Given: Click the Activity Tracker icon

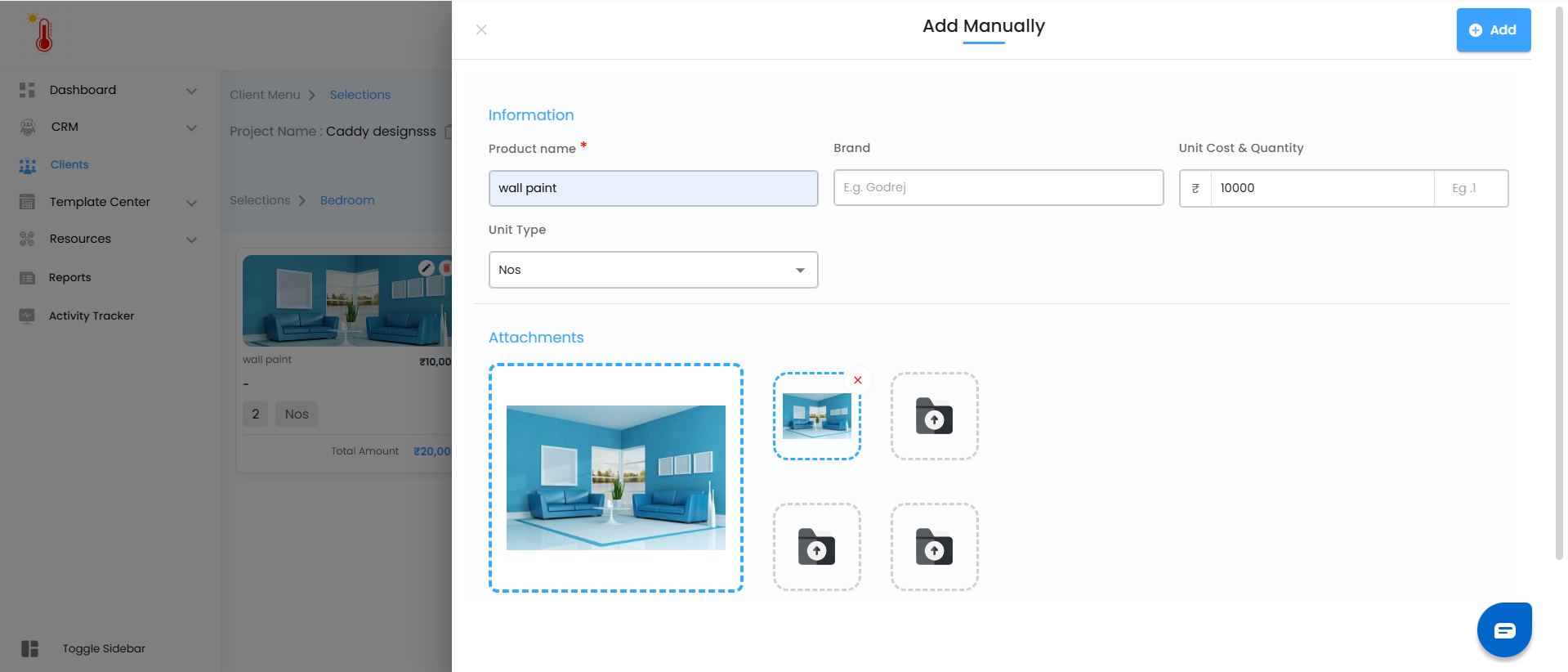Looking at the screenshot, I should point(27,316).
